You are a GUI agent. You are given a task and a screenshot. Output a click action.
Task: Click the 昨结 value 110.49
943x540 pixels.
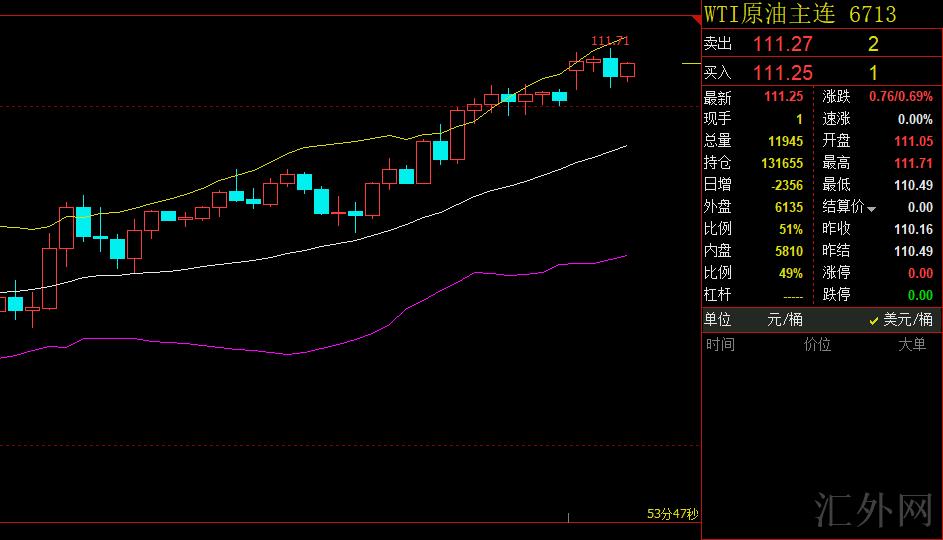click(914, 251)
